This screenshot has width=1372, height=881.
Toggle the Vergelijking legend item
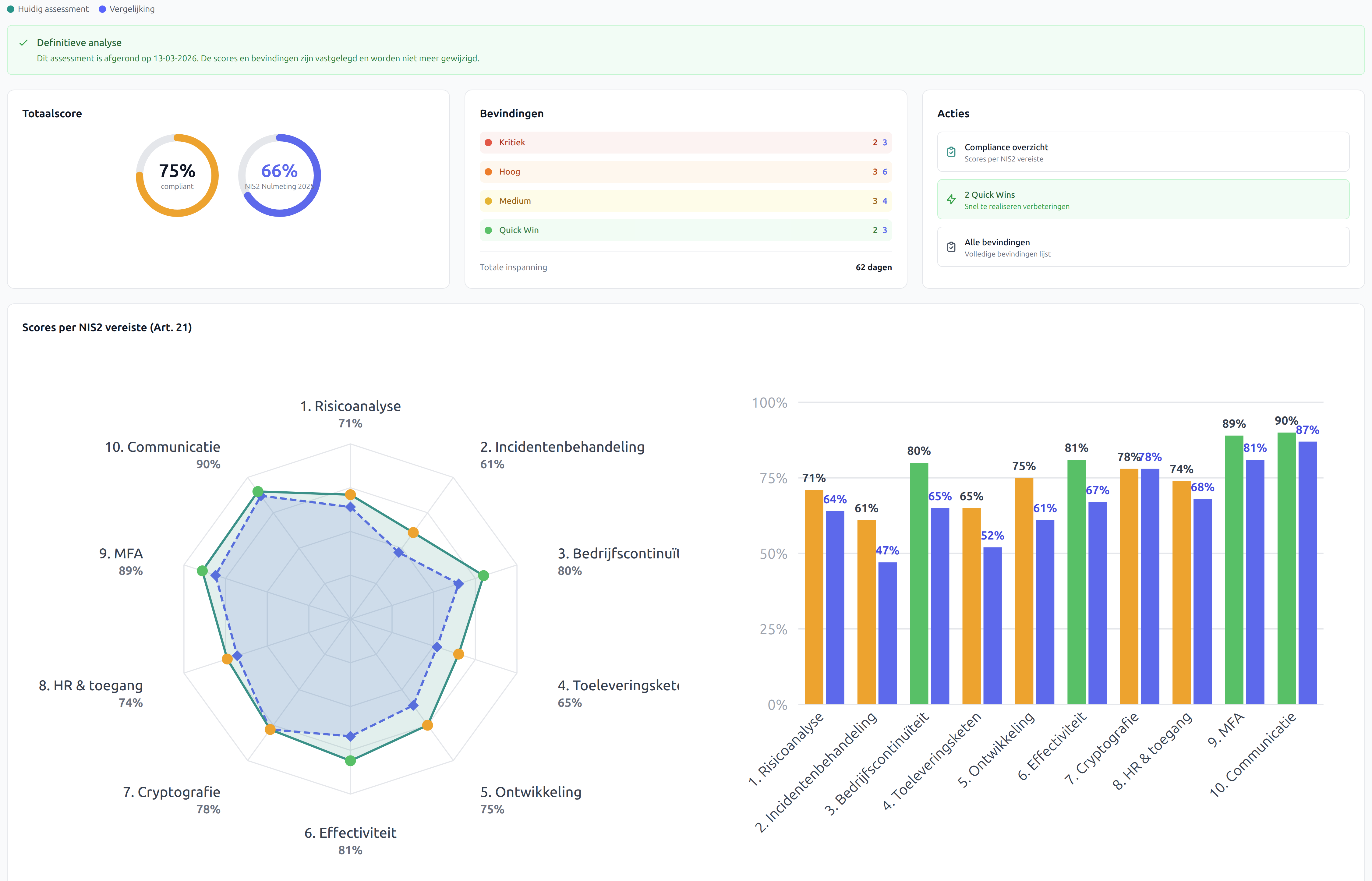pyautogui.click(x=126, y=9)
